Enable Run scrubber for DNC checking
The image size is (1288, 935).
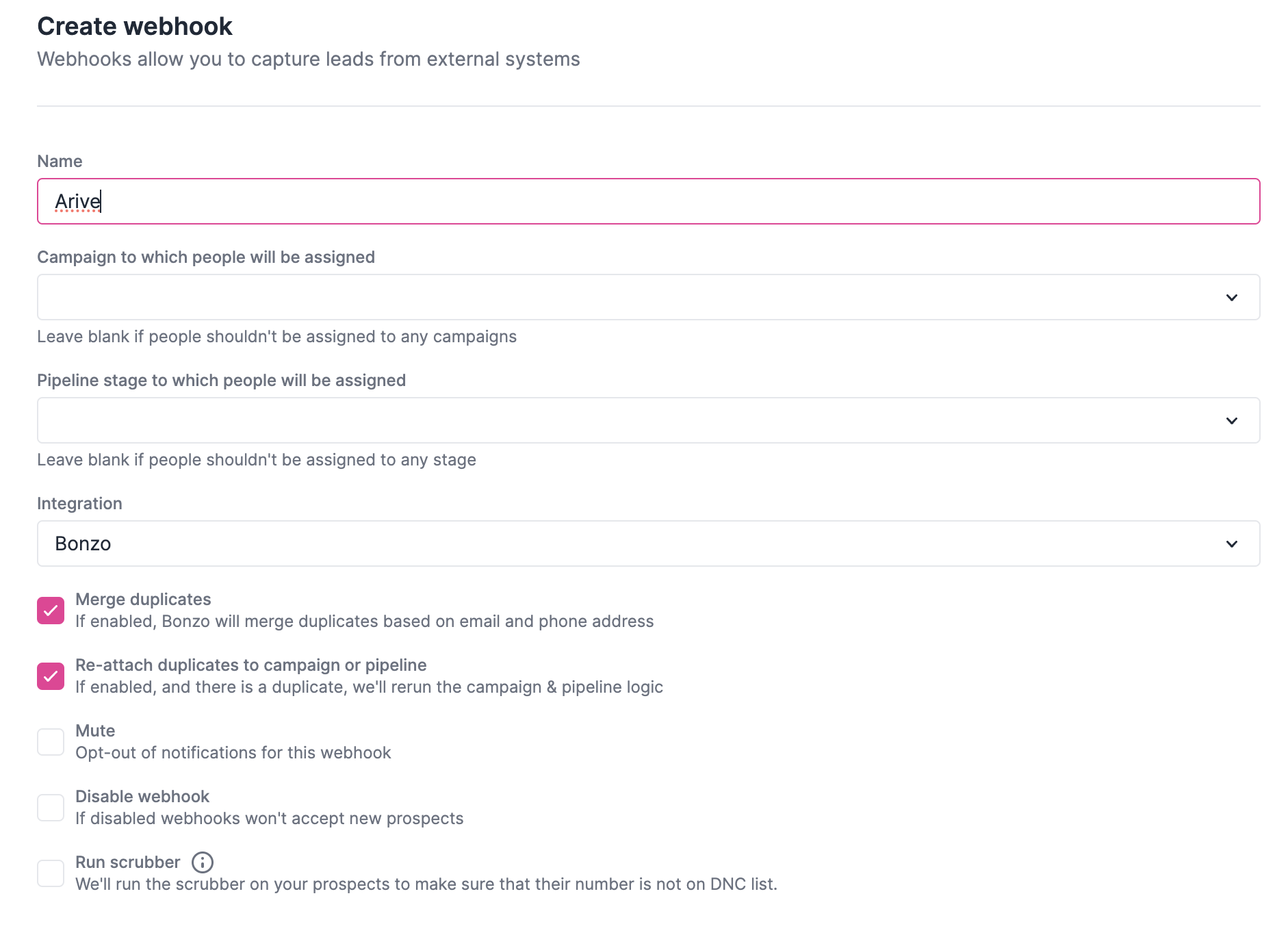click(51, 872)
